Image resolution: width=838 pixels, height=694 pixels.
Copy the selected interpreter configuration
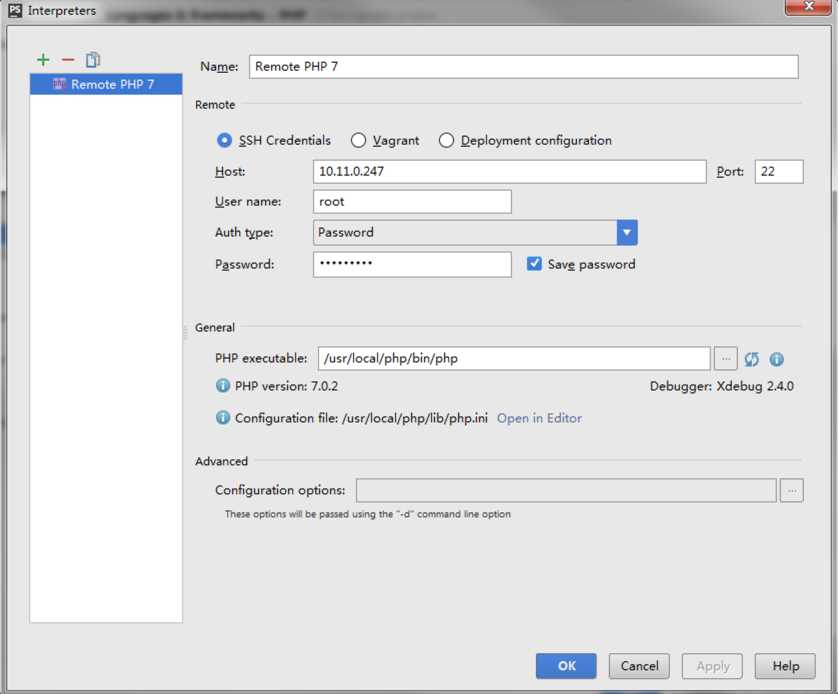click(x=92, y=60)
